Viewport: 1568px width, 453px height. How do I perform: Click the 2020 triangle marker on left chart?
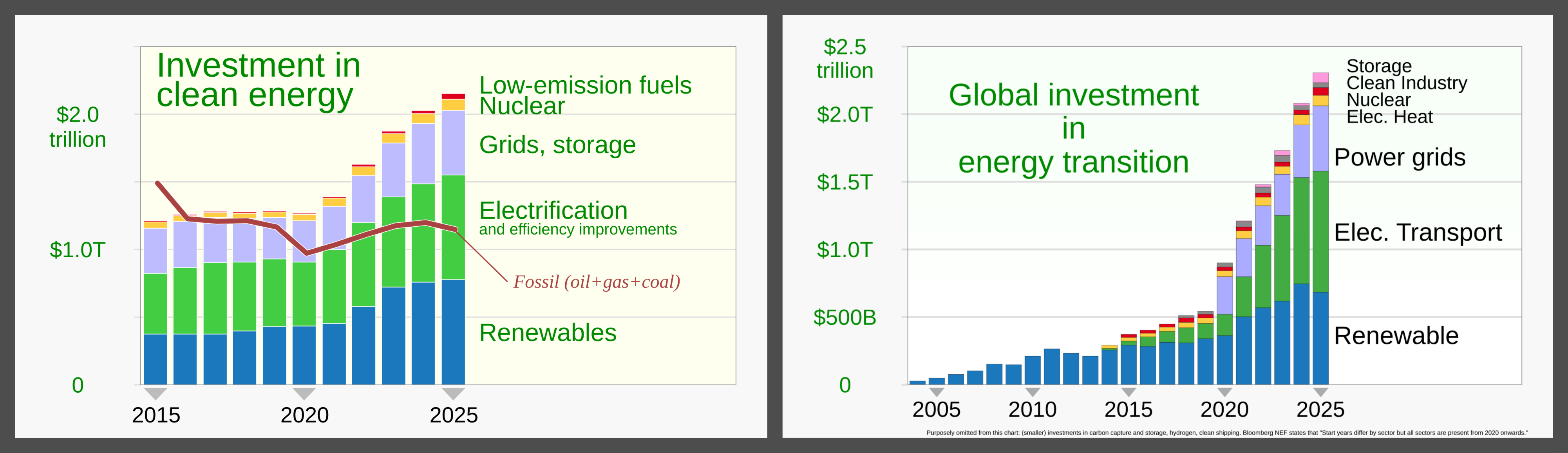304,393
